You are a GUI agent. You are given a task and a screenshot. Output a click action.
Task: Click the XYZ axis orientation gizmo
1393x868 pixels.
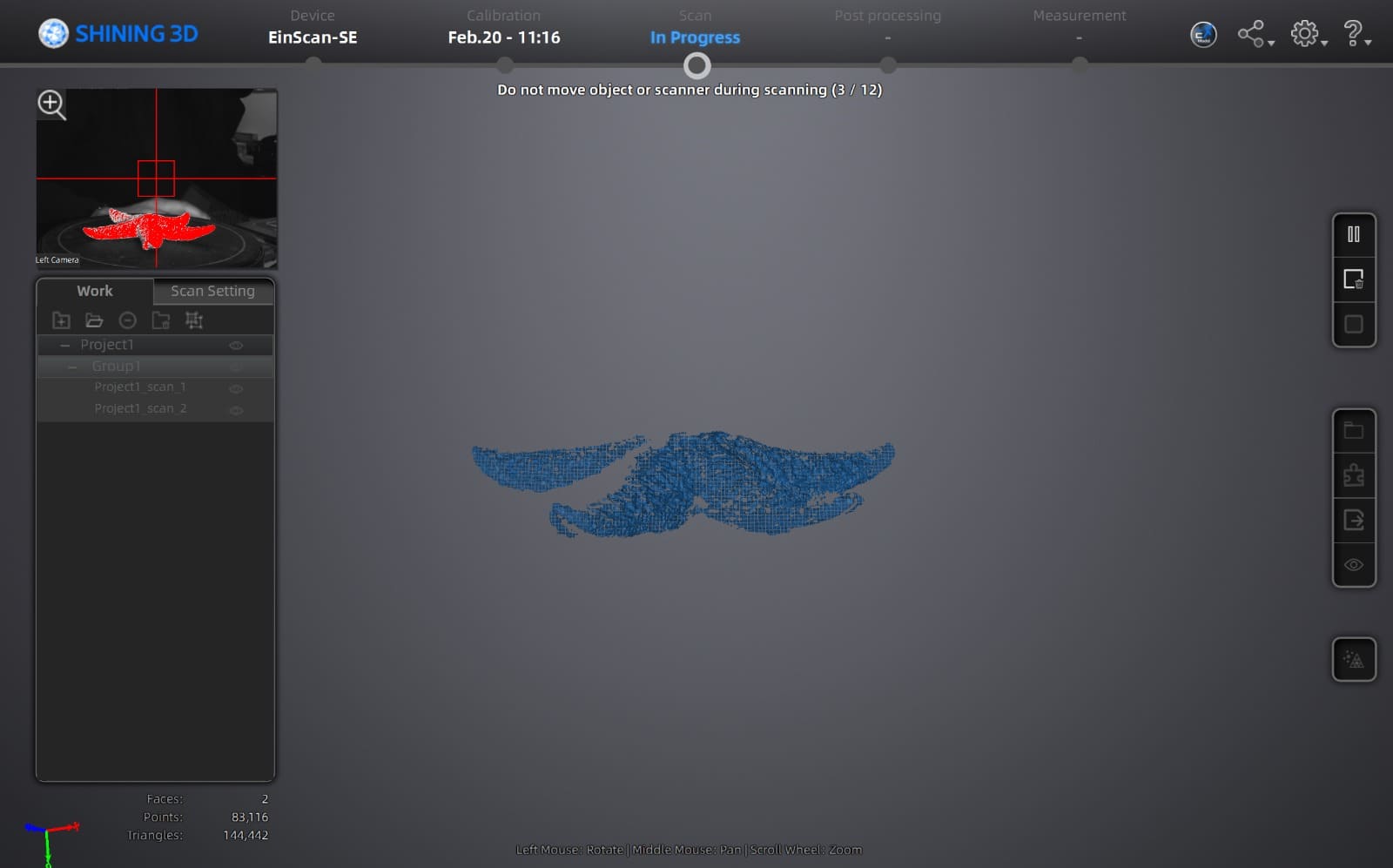(x=50, y=842)
